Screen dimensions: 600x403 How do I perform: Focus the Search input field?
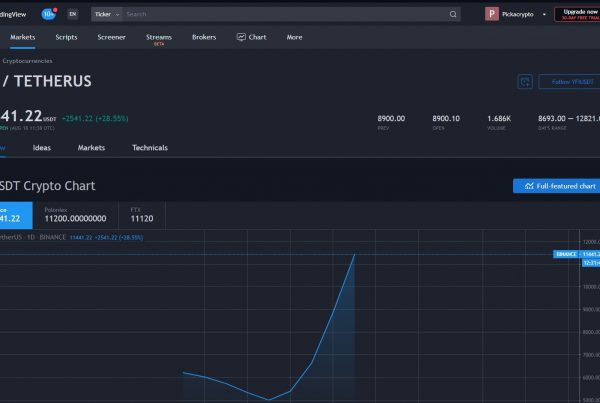click(285, 14)
